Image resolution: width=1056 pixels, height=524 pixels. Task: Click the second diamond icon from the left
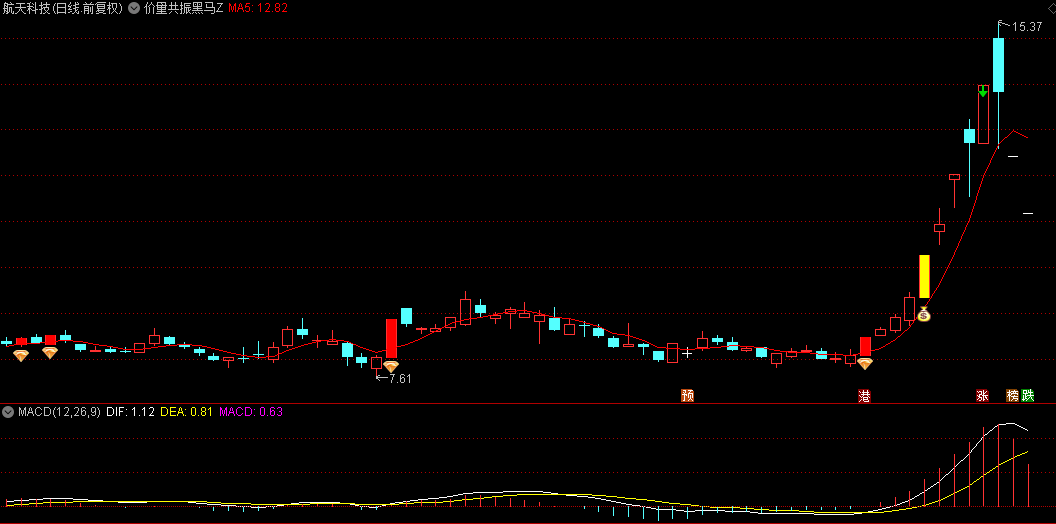point(50,353)
